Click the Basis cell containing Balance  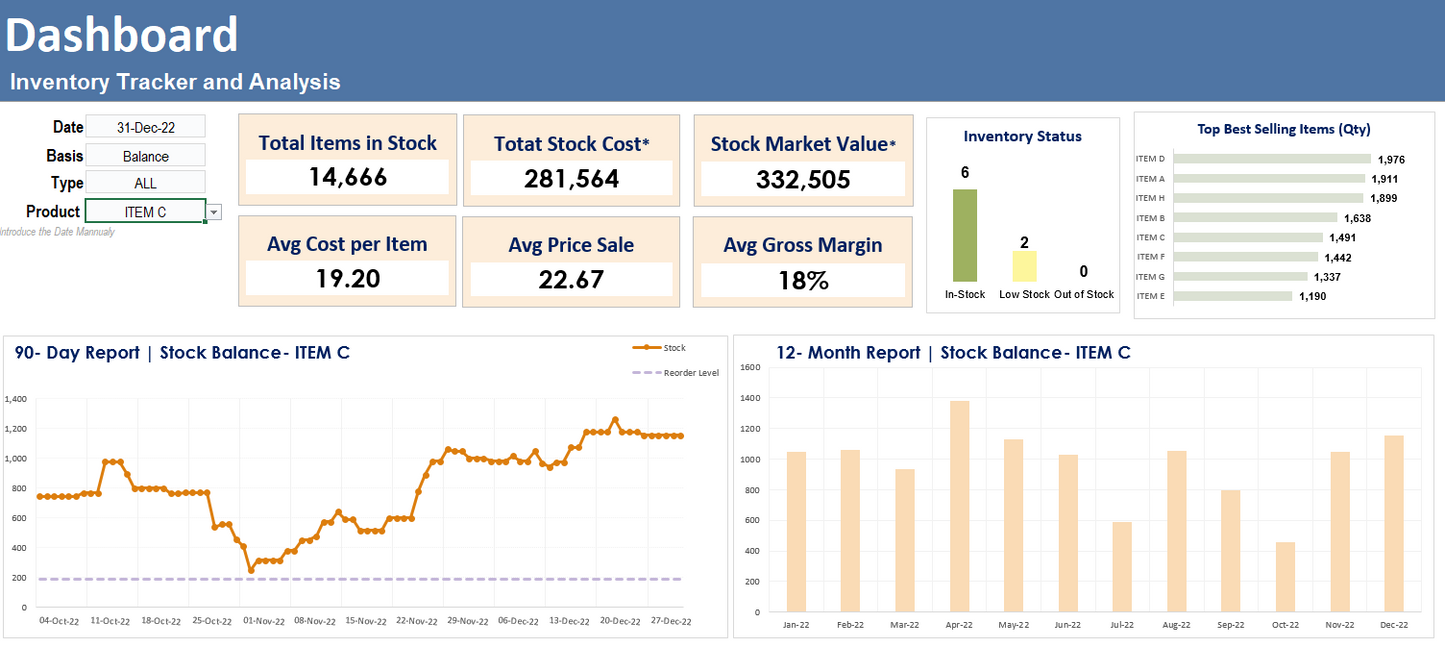(x=145, y=156)
